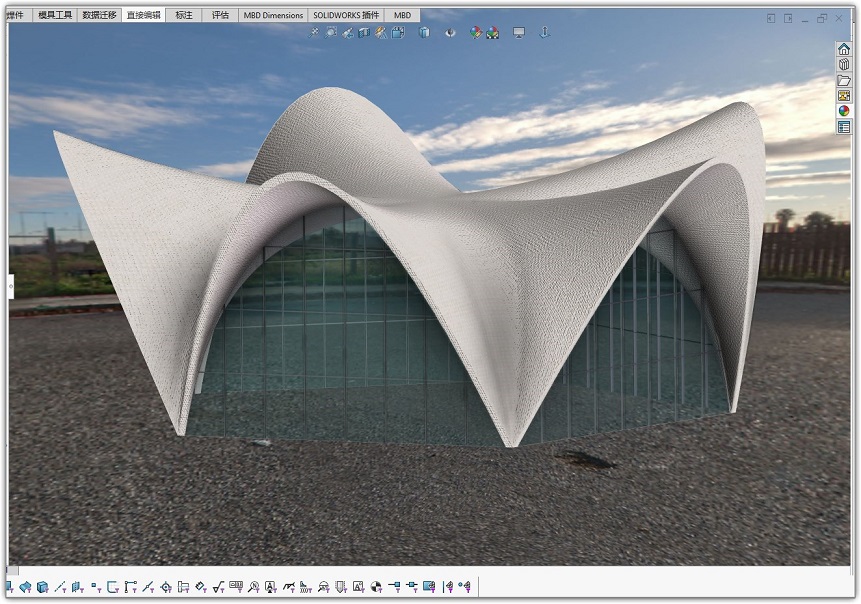This screenshot has height=604, width=861.
Task: Click the weld beads filter icon
Action: (x=306, y=588)
